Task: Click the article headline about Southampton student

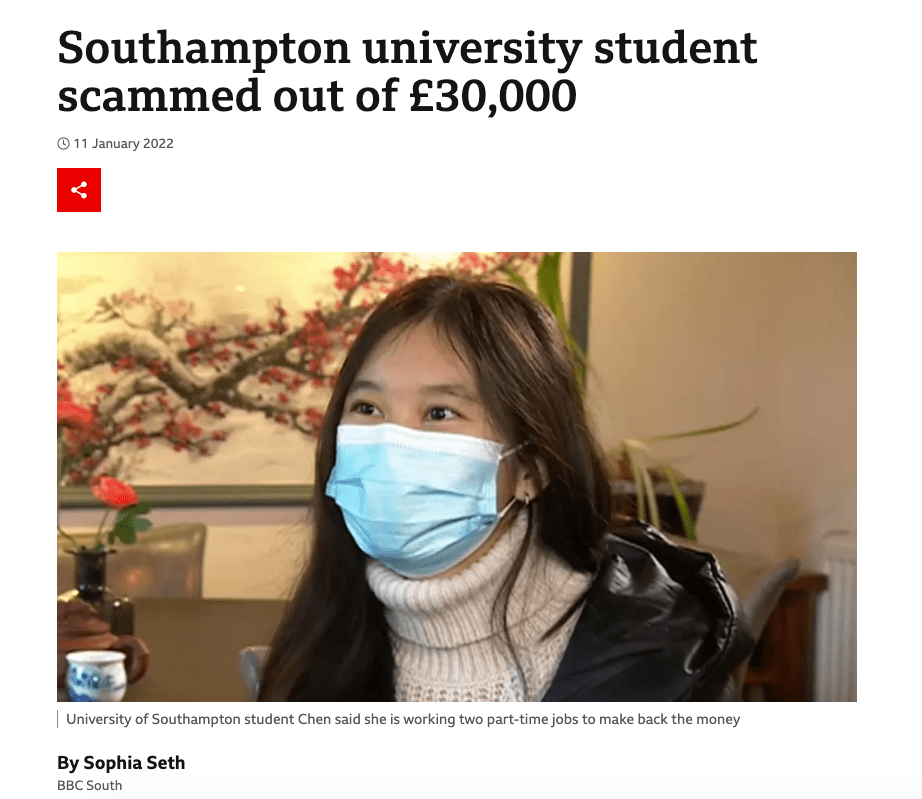Action: click(x=407, y=71)
